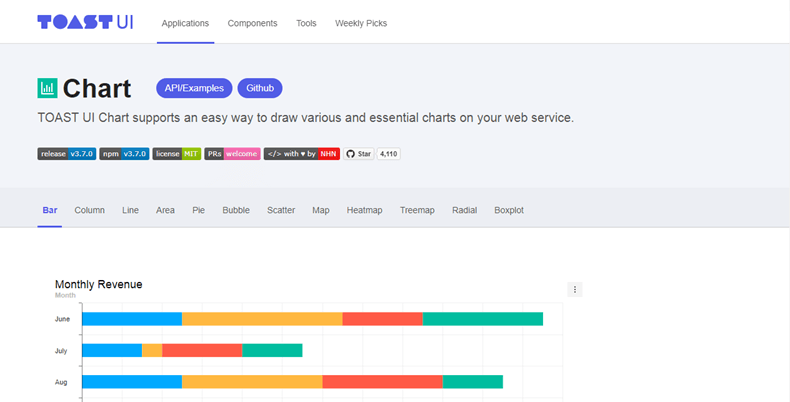
Task: Click the release v3.7.0 badge
Action: click(x=67, y=154)
